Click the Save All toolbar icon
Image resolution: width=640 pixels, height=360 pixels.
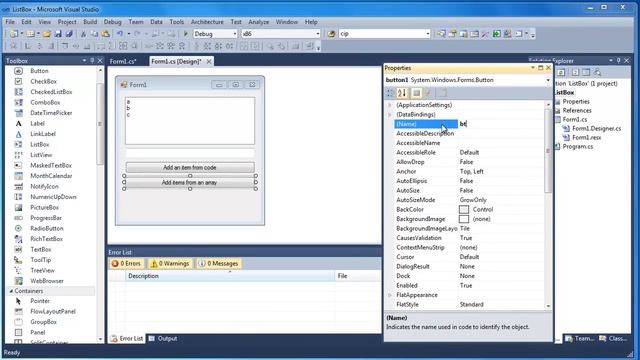69,34
